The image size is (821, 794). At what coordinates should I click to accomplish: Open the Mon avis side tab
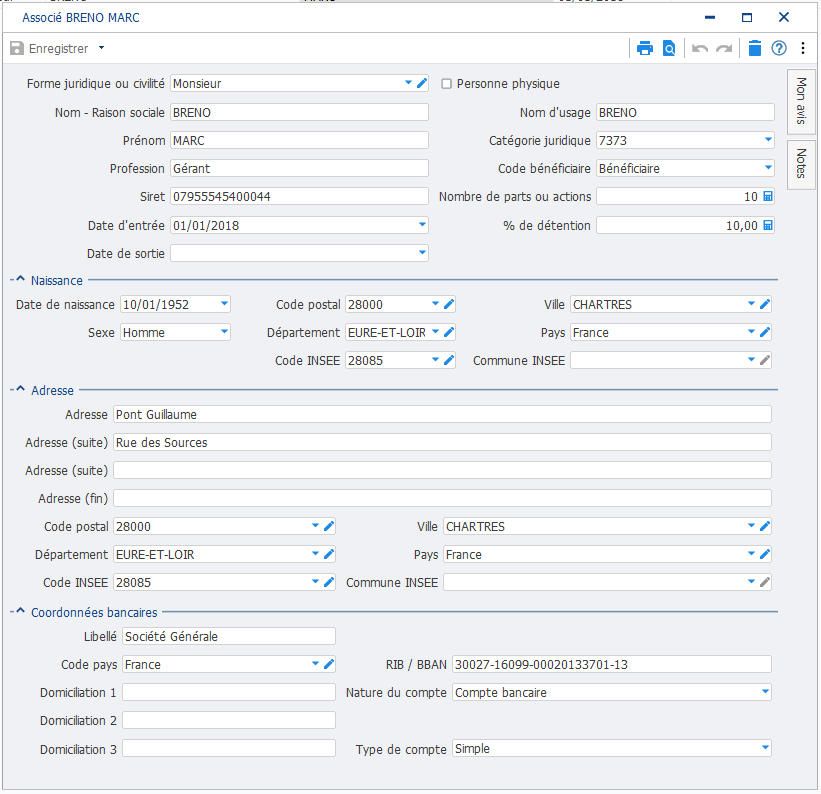coord(801,103)
